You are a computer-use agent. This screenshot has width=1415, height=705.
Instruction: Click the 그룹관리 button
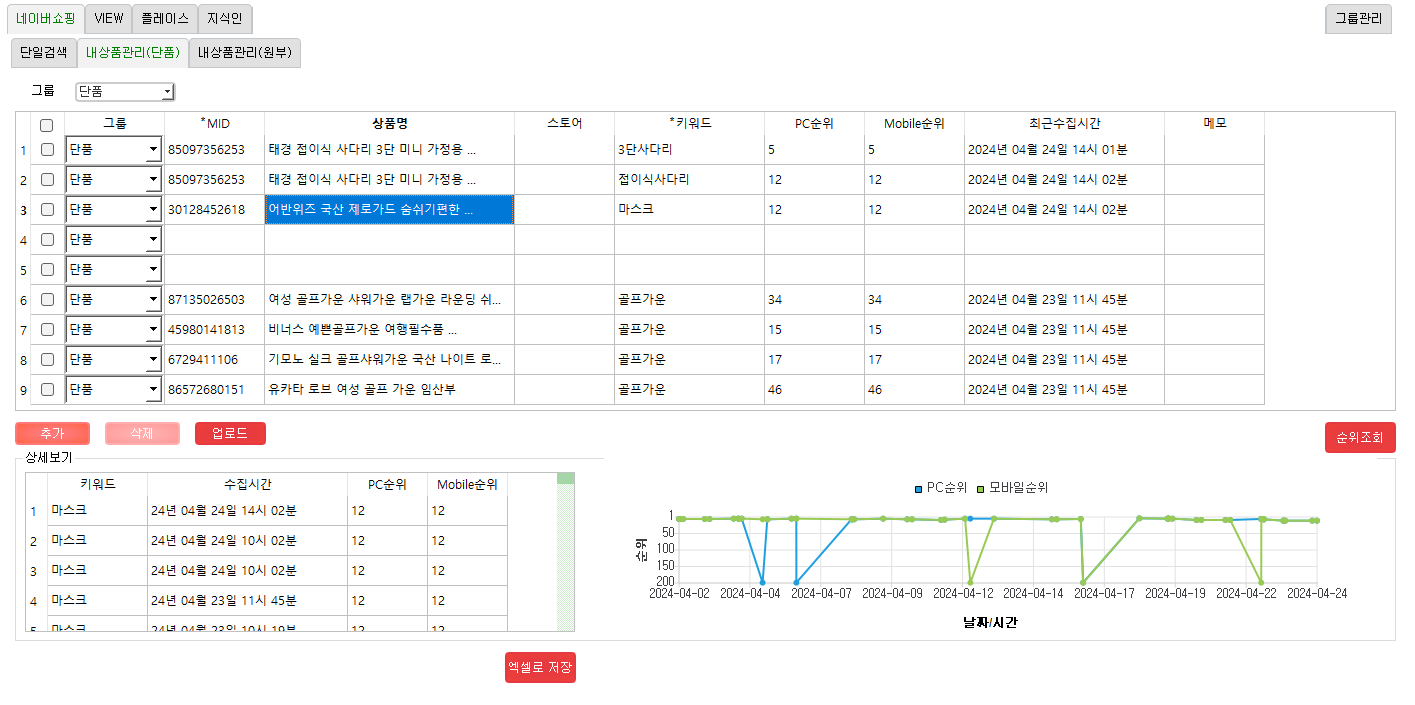[1358, 18]
